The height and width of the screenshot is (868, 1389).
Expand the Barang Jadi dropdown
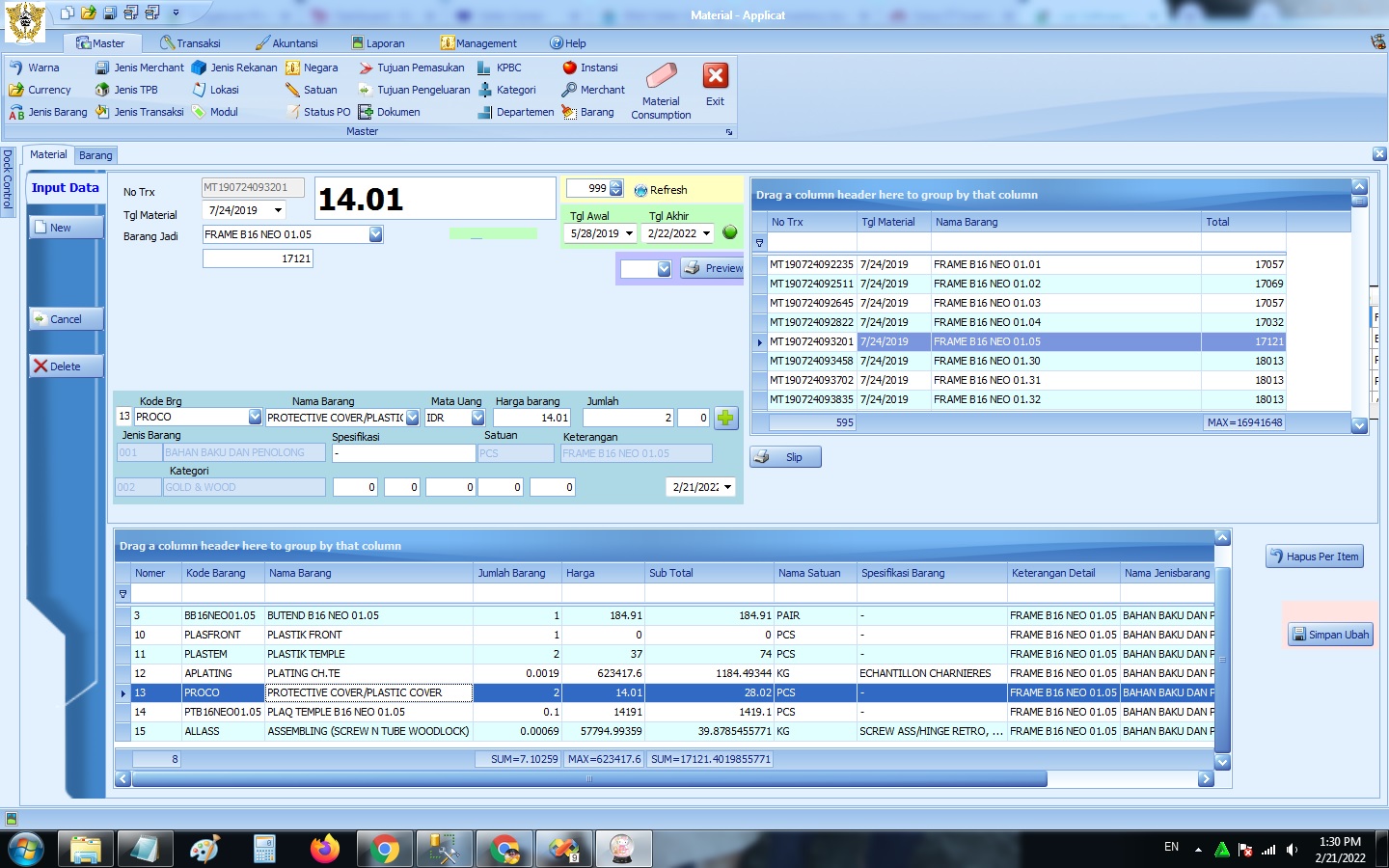click(x=376, y=234)
